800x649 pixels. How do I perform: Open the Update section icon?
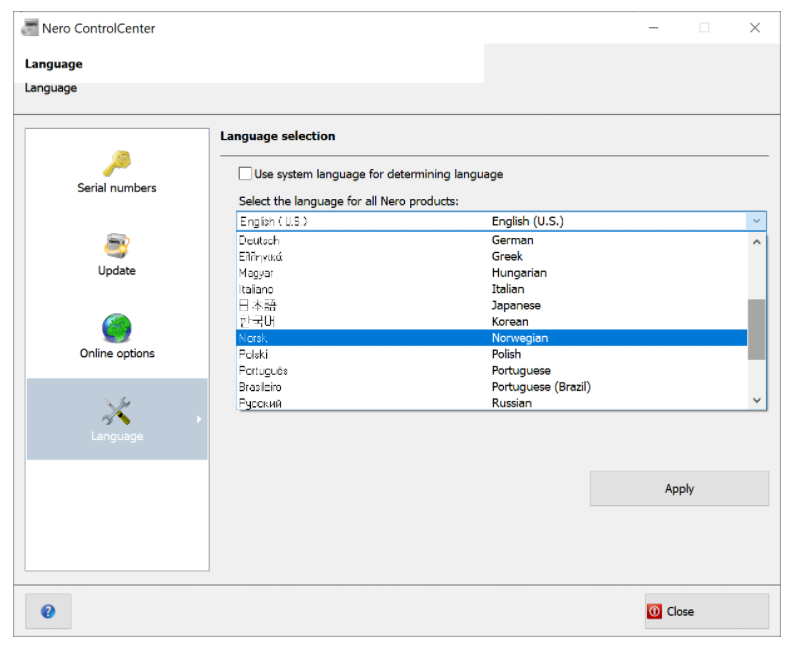(117, 246)
